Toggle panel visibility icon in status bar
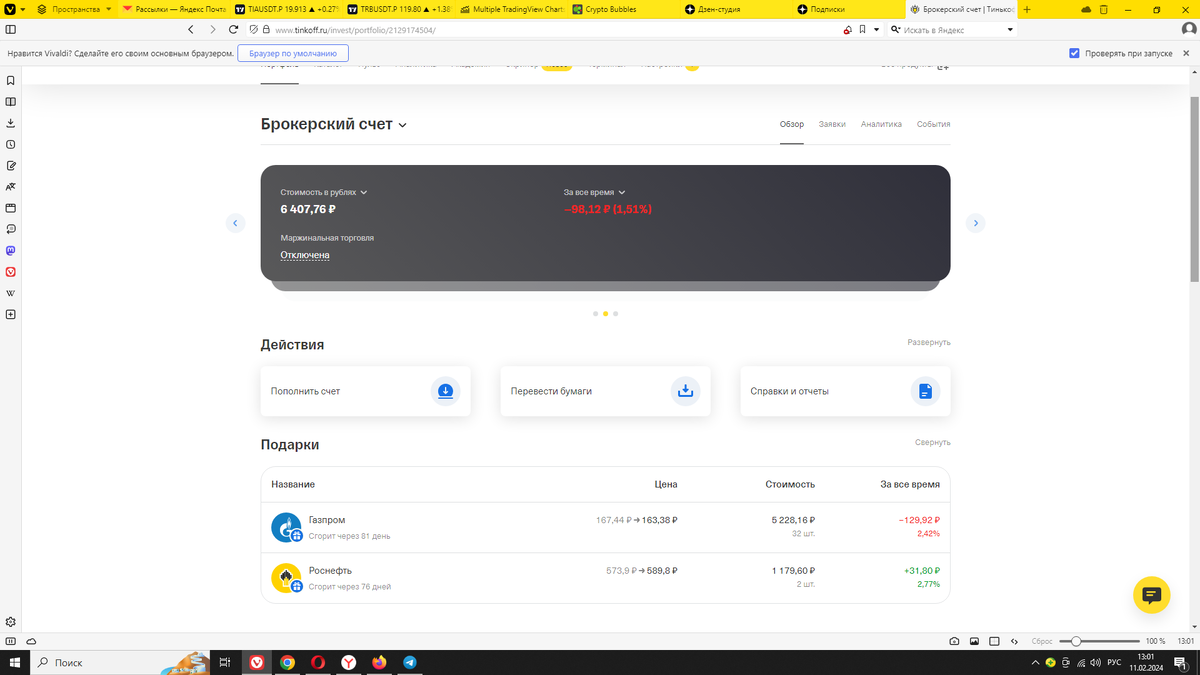 (x=11, y=641)
